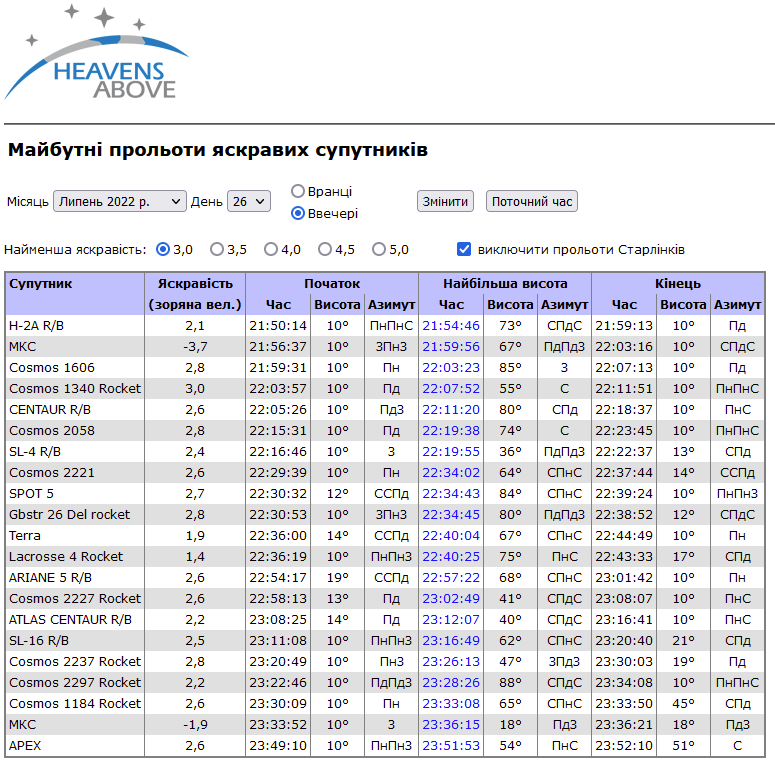775x773 pixels.
Task: Open МКС pass link 21:59:56
Action: [451, 346]
